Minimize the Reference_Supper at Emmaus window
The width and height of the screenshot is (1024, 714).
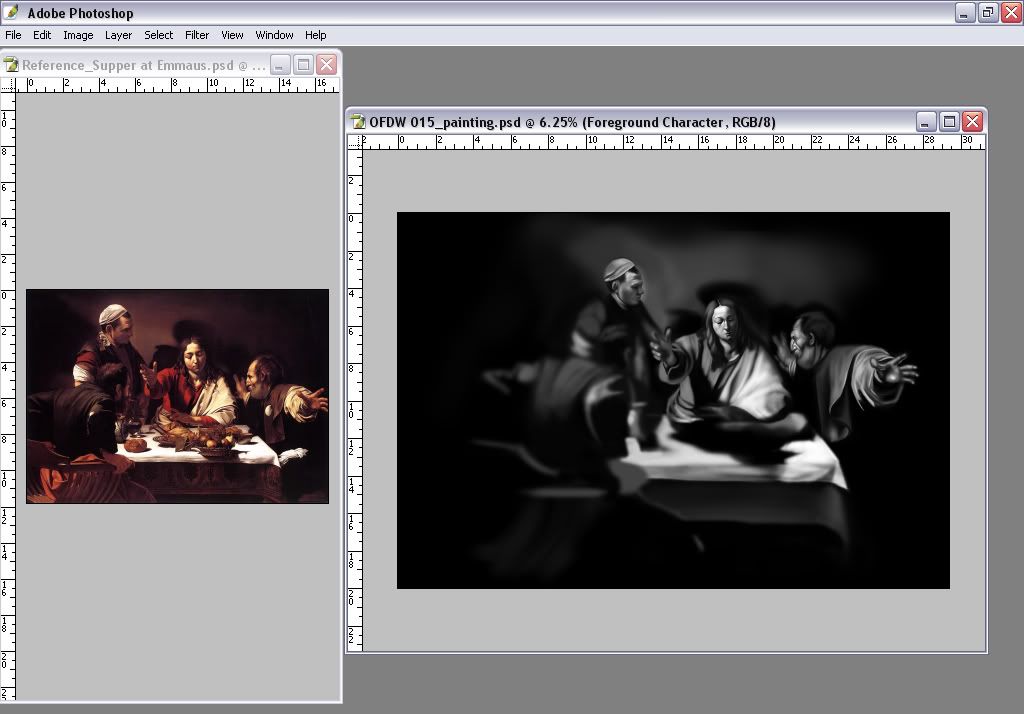[280, 65]
